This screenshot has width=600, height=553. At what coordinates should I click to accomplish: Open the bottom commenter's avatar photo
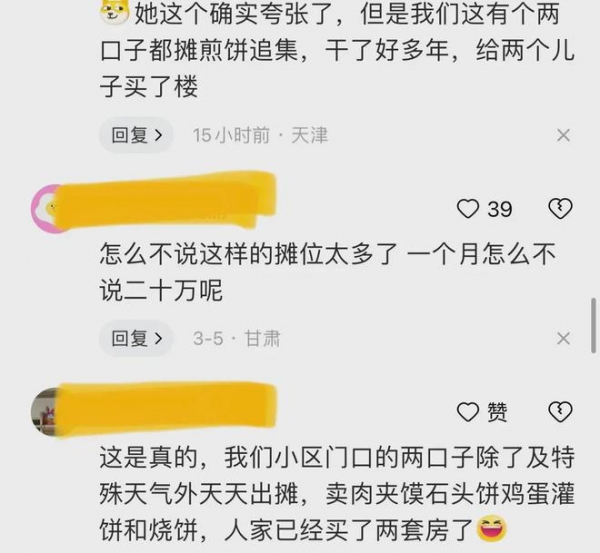click(x=44, y=412)
